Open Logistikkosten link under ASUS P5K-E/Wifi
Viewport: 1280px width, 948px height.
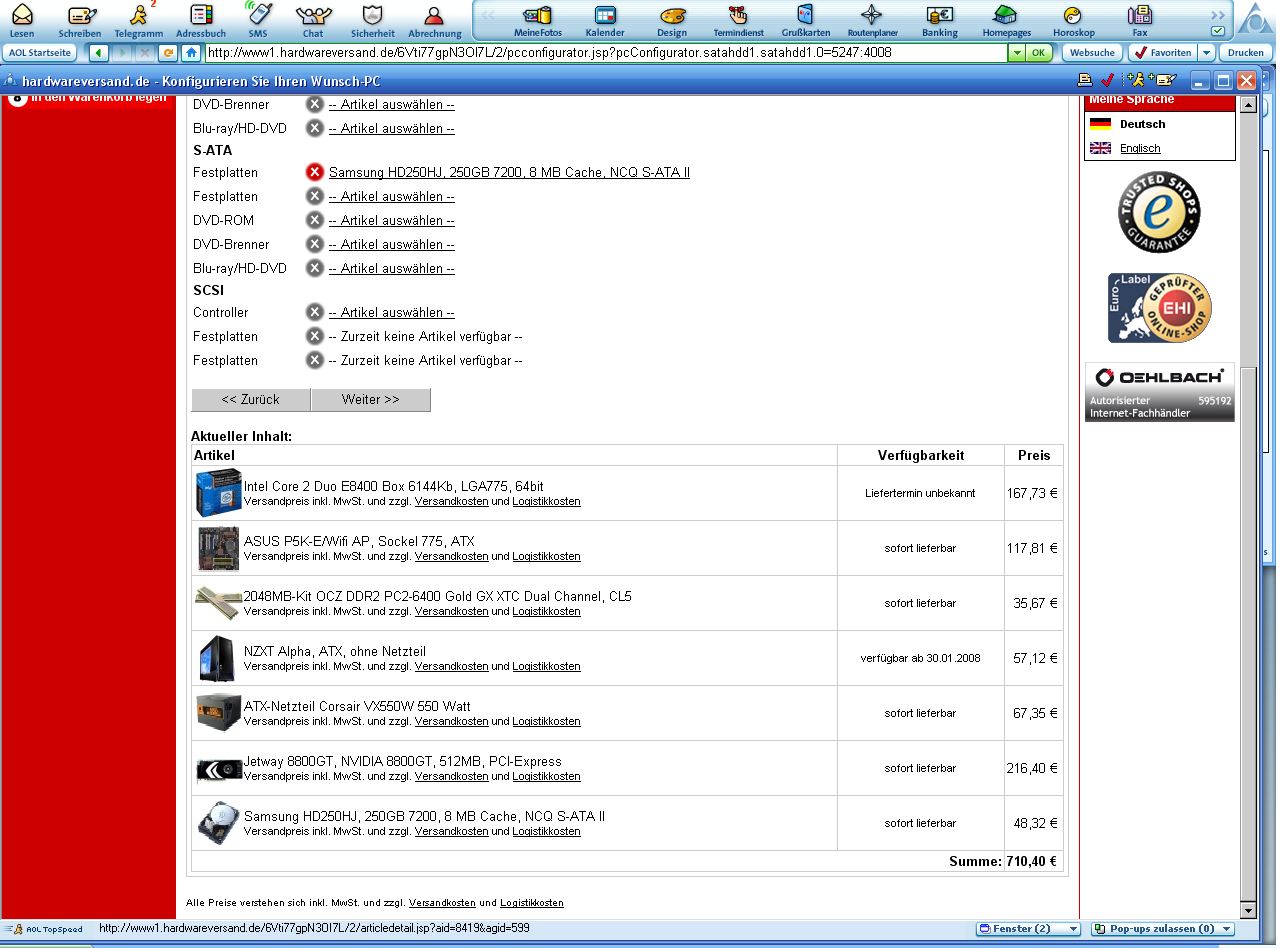(x=547, y=556)
